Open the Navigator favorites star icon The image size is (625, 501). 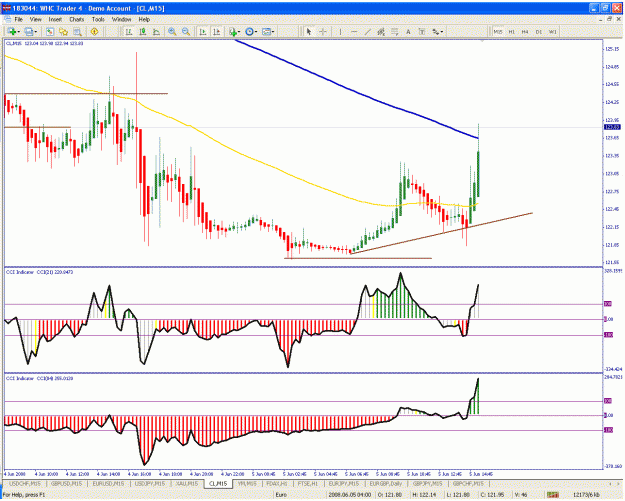point(63,31)
